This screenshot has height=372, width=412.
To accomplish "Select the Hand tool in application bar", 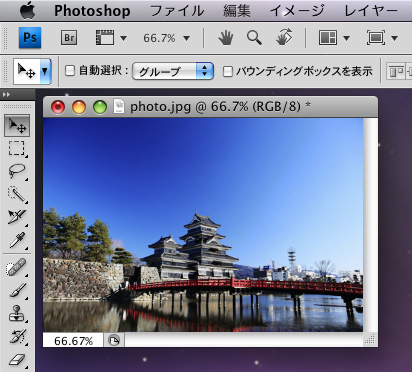I will click(x=226, y=38).
